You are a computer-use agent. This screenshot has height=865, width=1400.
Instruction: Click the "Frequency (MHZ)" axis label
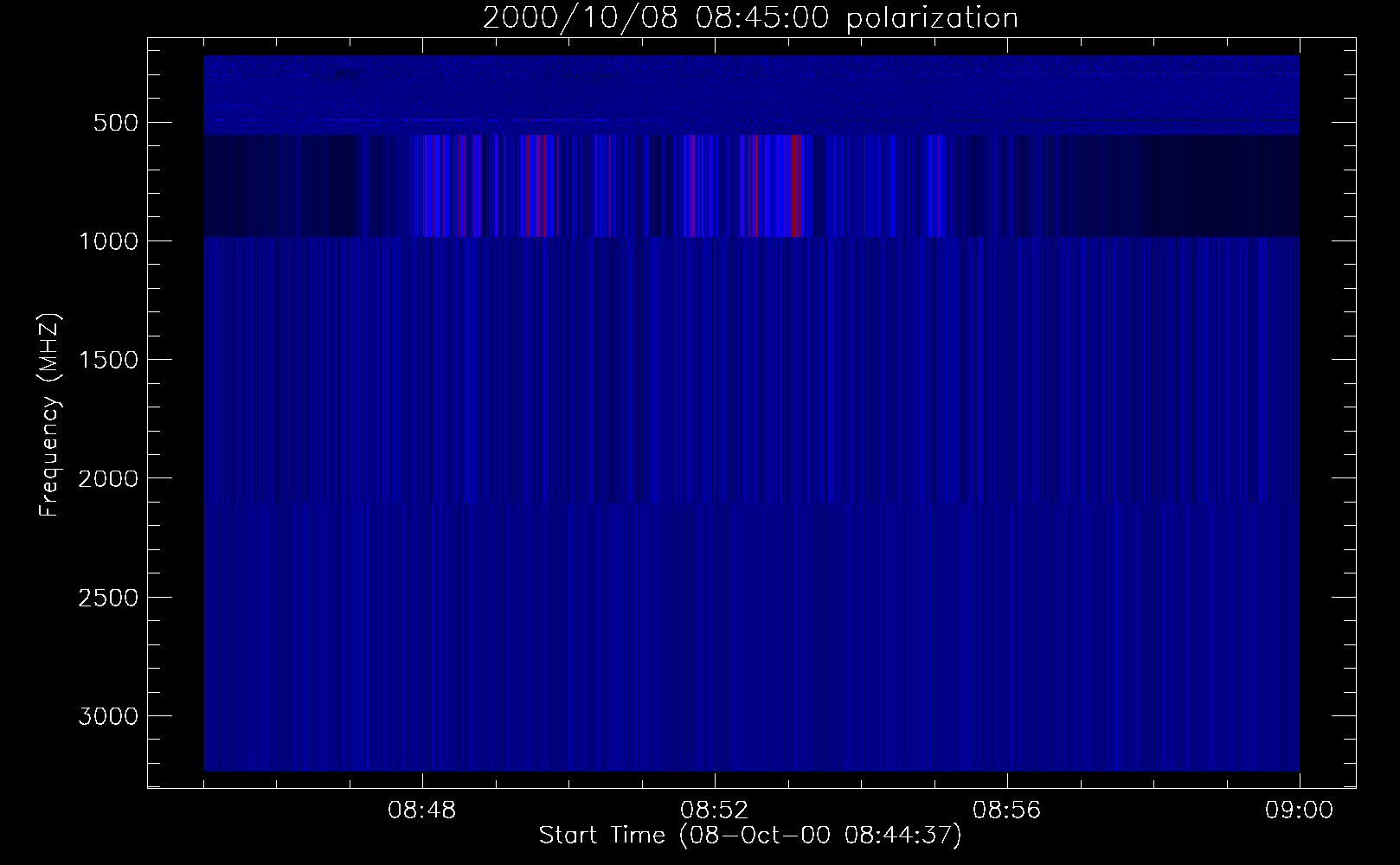coord(49,415)
